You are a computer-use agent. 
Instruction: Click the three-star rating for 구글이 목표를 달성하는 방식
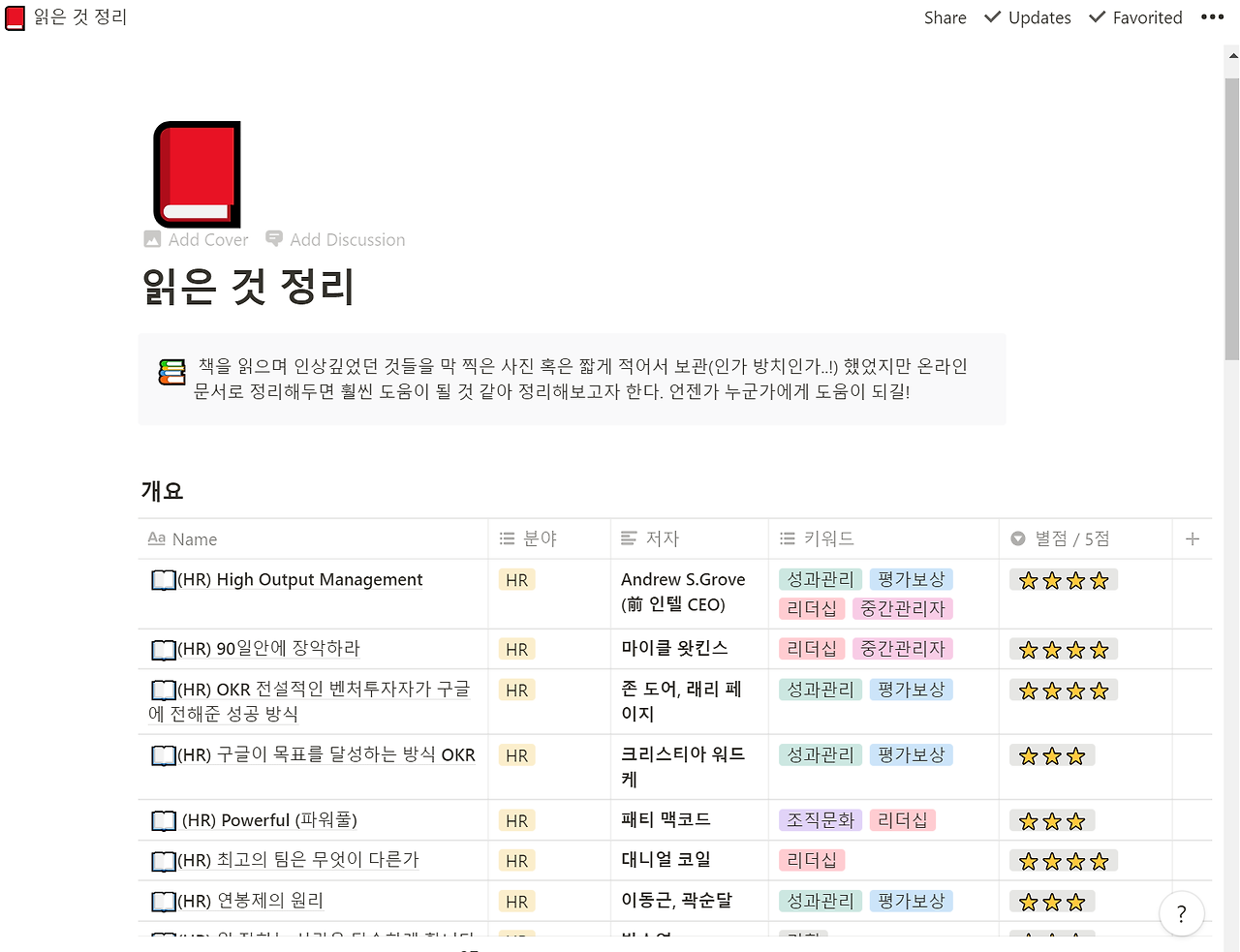(x=1052, y=756)
